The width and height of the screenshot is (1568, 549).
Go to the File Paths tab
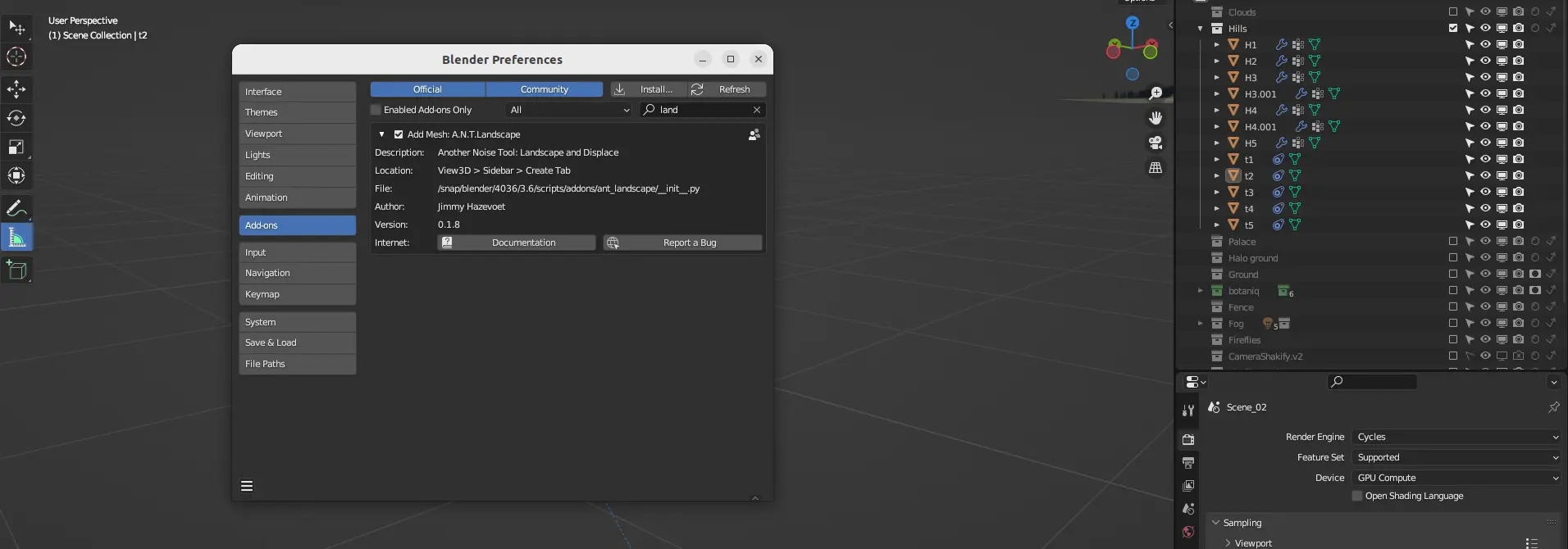pos(298,364)
